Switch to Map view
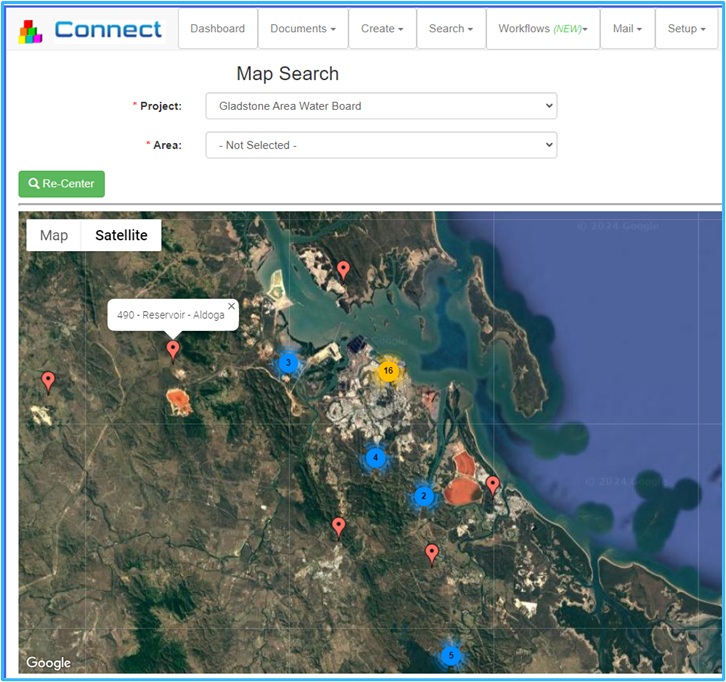Screen dimensions: 726x682 coord(54,235)
